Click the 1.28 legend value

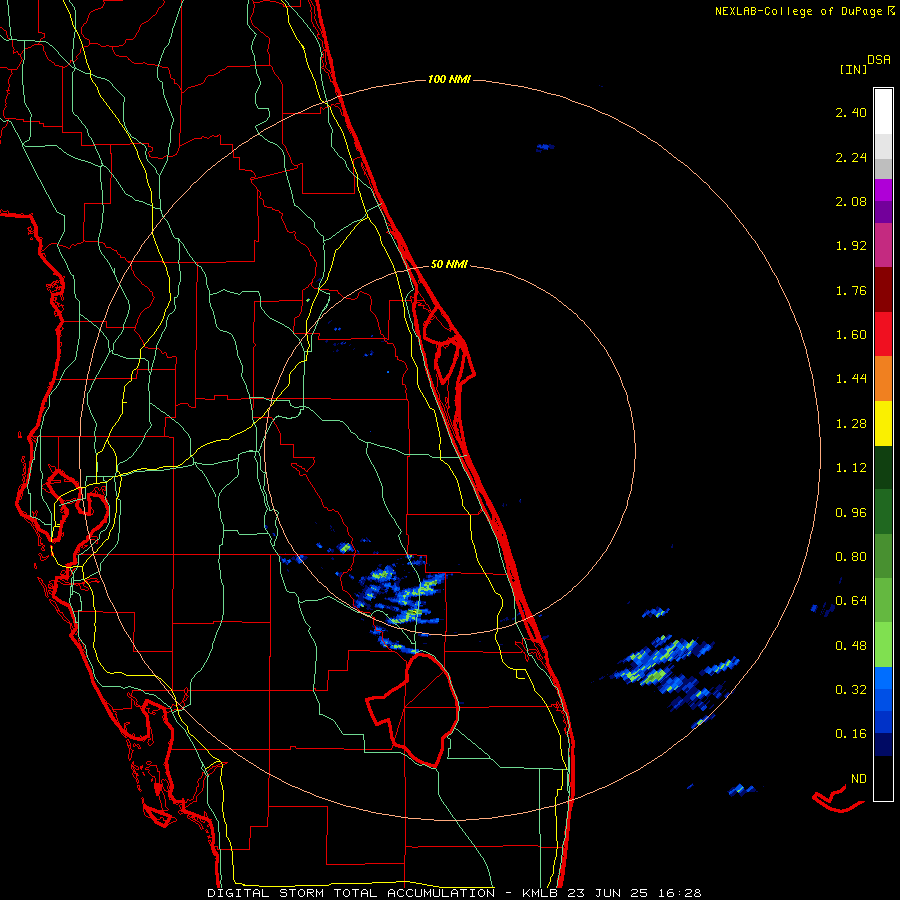click(x=851, y=424)
